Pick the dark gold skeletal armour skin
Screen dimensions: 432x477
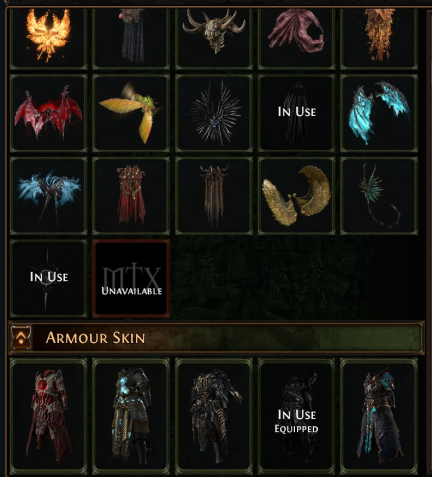[214, 416]
